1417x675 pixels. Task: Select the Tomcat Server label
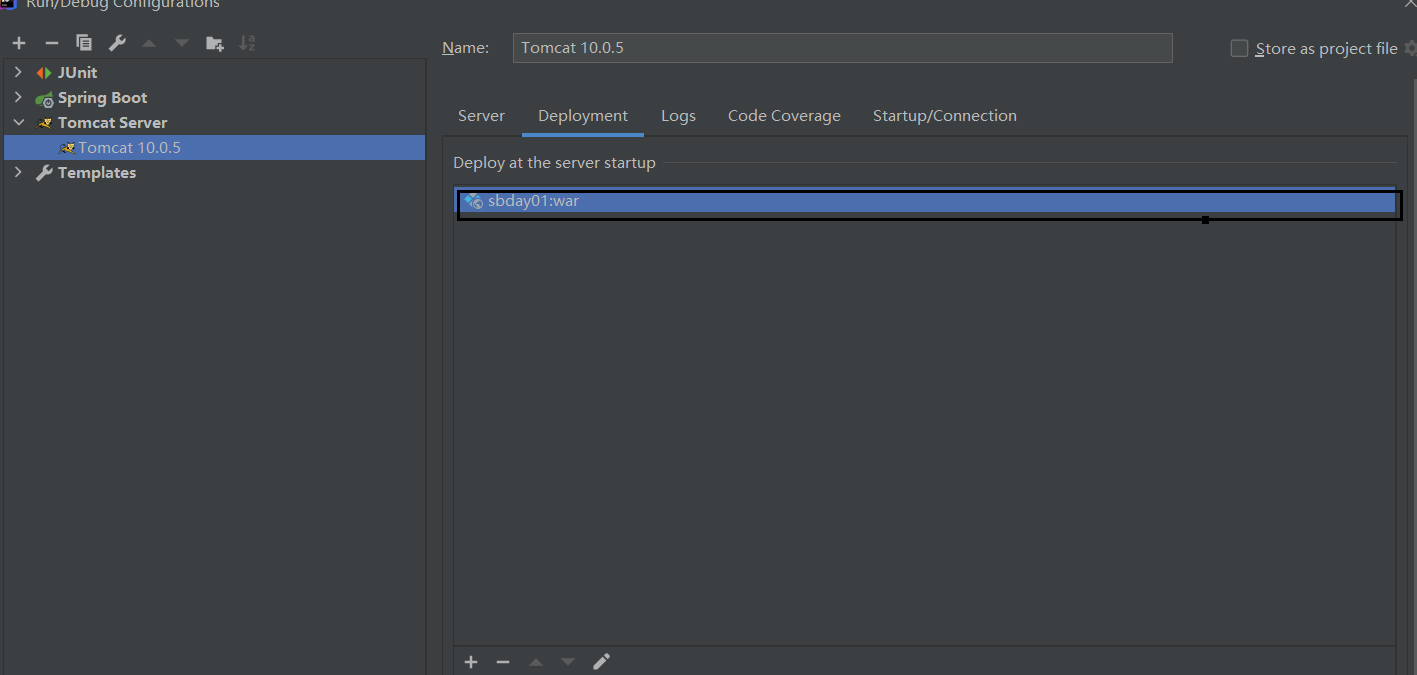pyautogui.click(x=112, y=123)
